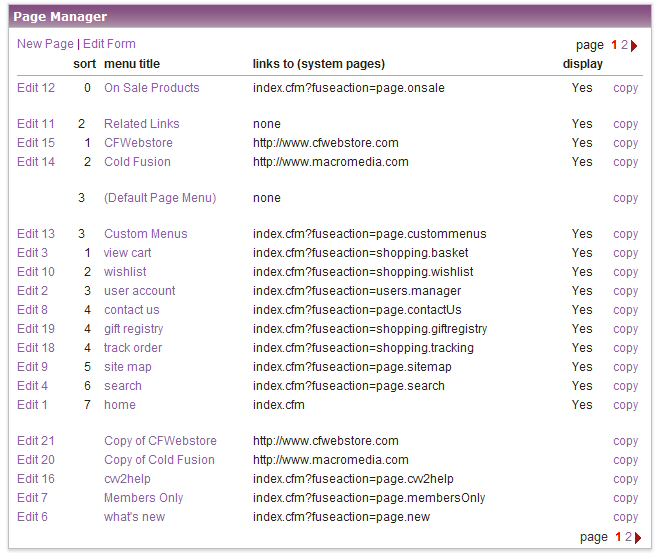This screenshot has width=661, height=559.
Task: Open the Cold Fusion menu title
Action: [137, 162]
